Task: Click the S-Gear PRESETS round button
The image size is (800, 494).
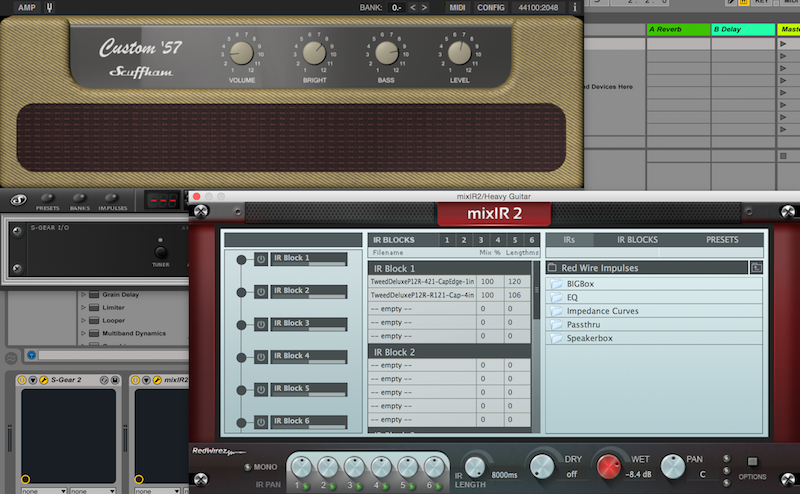Action: (x=46, y=199)
